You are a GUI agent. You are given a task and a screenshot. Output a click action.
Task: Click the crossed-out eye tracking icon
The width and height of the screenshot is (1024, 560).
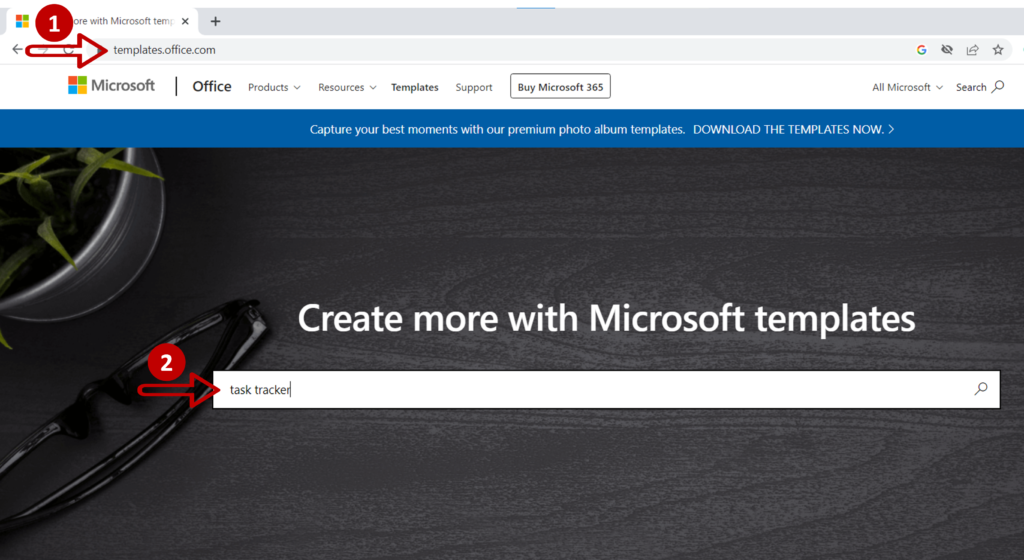tap(947, 49)
